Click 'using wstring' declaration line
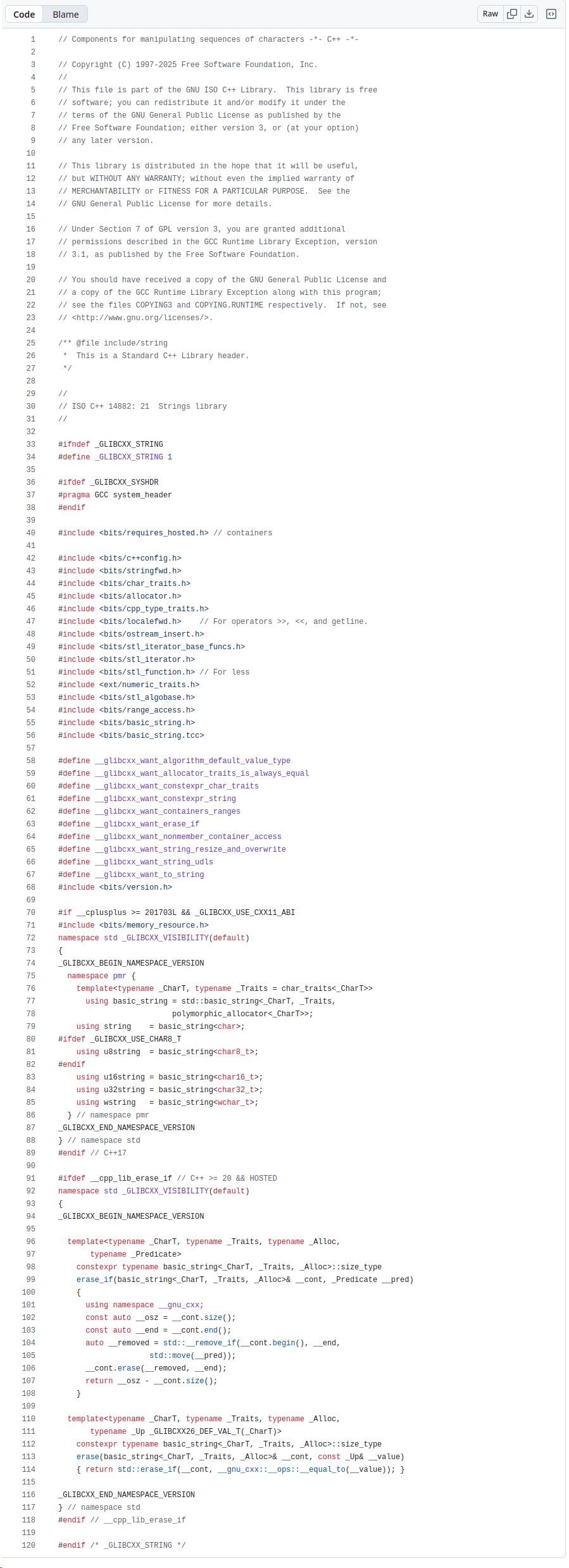The height and width of the screenshot is (1568, 569). tap(167, 1102)
